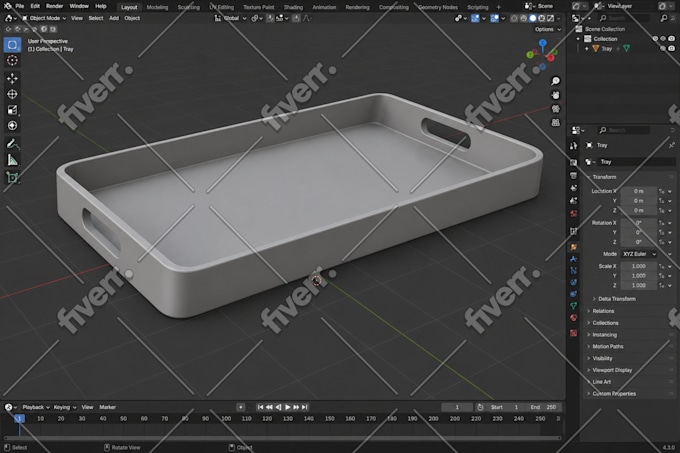Disable Collection in renders camera icon
This screenshot has width=680, height=453.
[671, 39]
